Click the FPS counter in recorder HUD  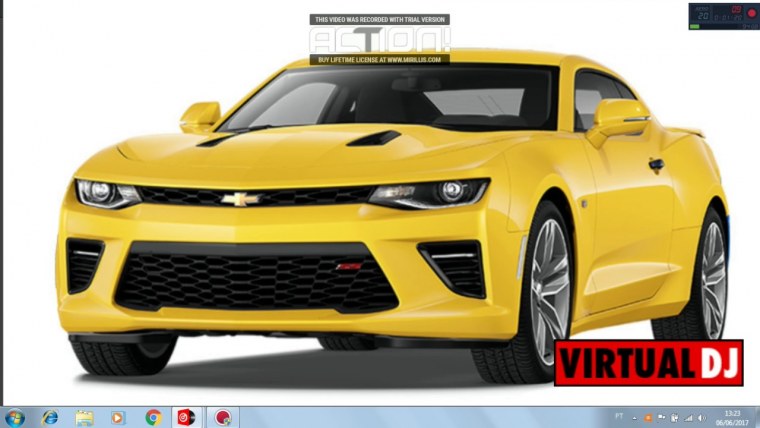(703, 17)
